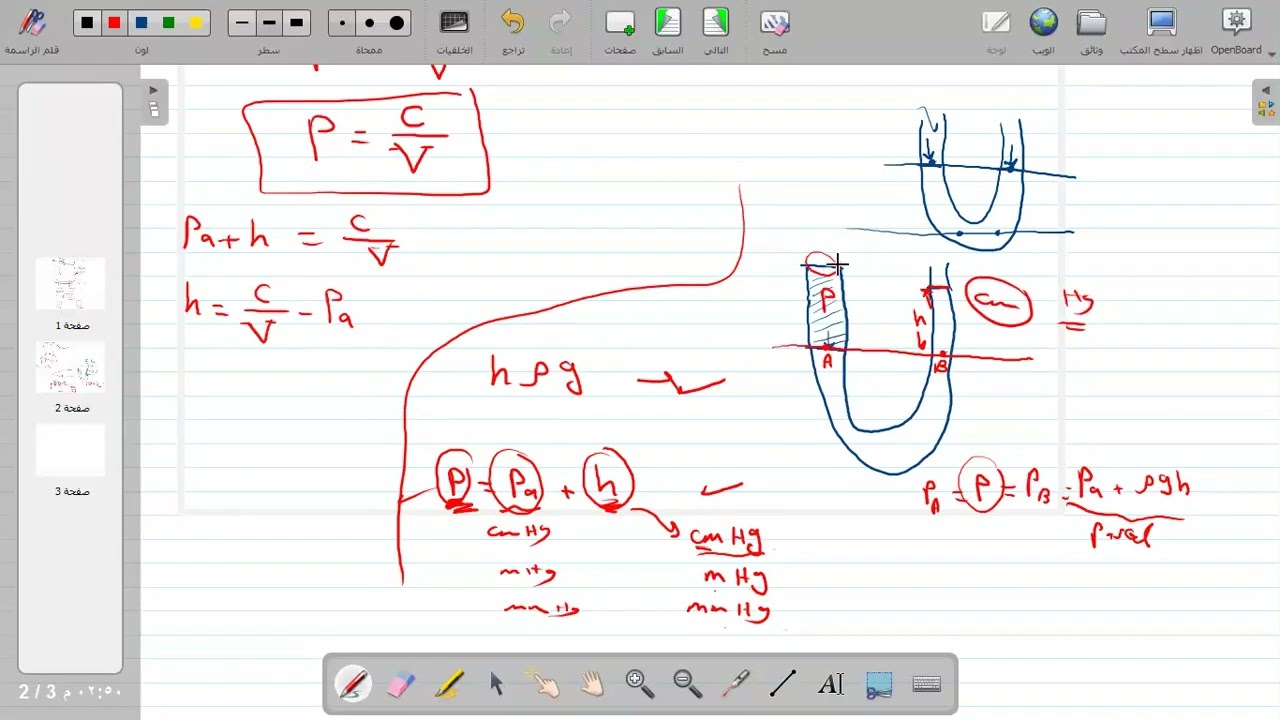Screen dimensions: 1280x720
Task: Erase the page content (مسح)
Action: [x=775, y=23]
